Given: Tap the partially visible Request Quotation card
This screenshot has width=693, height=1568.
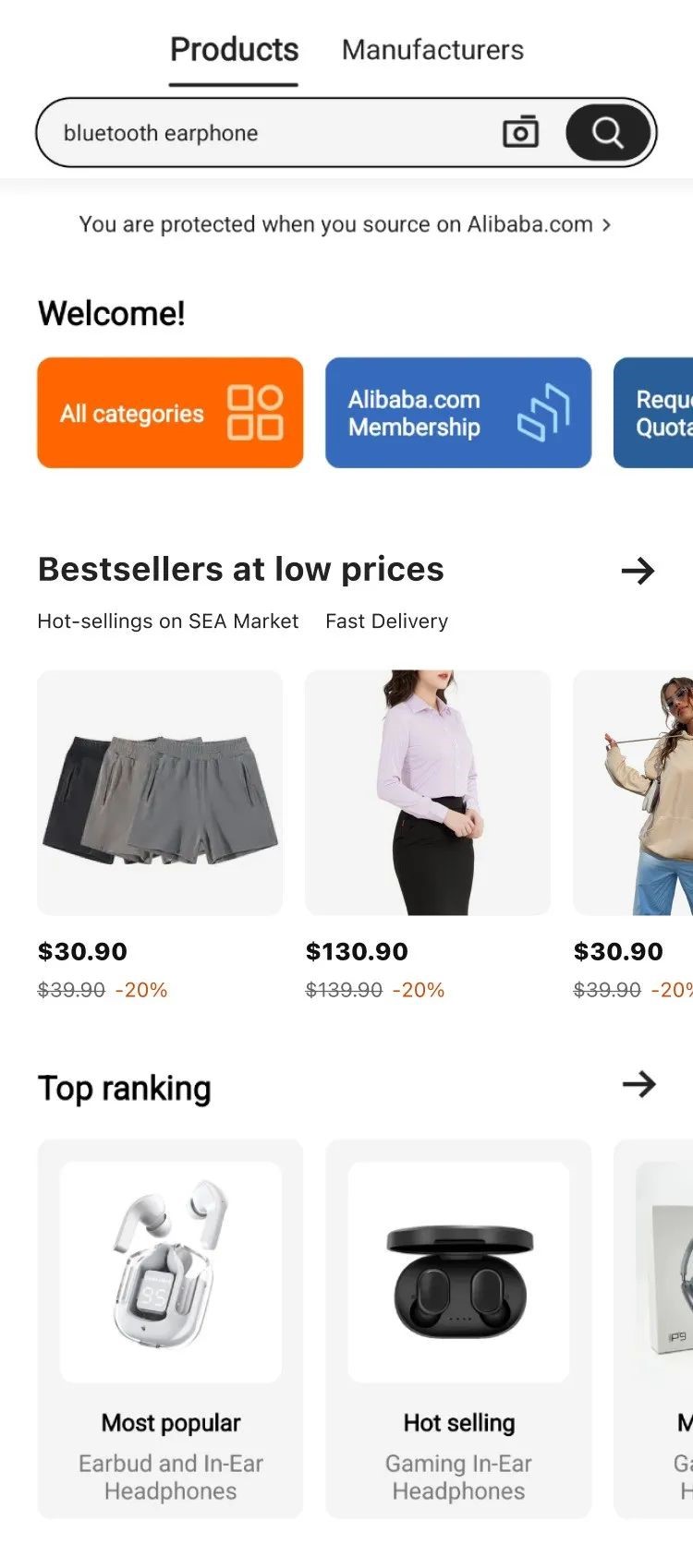Looking at the screenshot, I should (x=653, y=413).
